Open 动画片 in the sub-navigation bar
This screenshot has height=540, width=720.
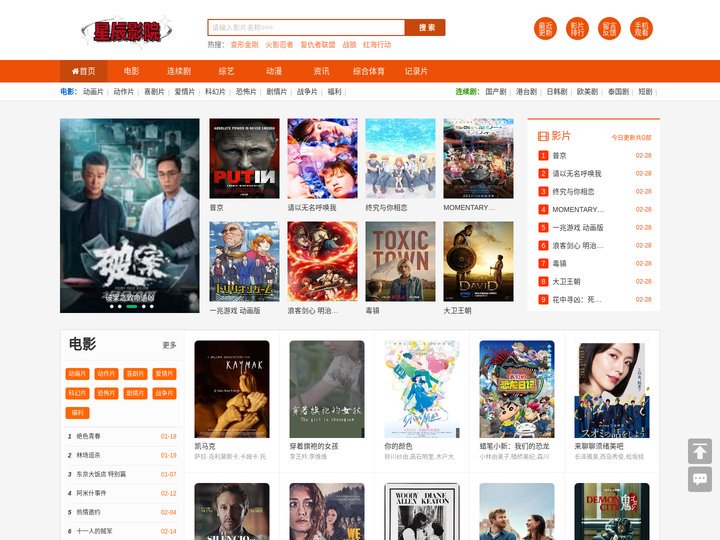(x=93, y=92)
